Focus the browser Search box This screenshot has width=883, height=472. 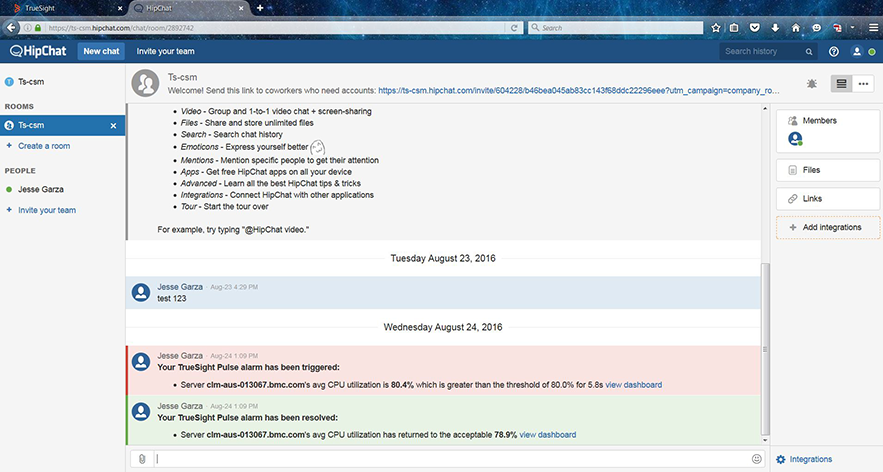click(x=615, y=28)
